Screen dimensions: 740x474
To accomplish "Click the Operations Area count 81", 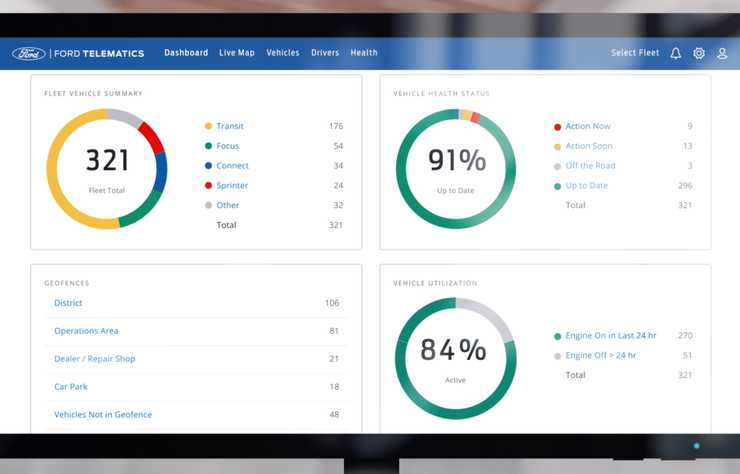I will click(334, 331).
